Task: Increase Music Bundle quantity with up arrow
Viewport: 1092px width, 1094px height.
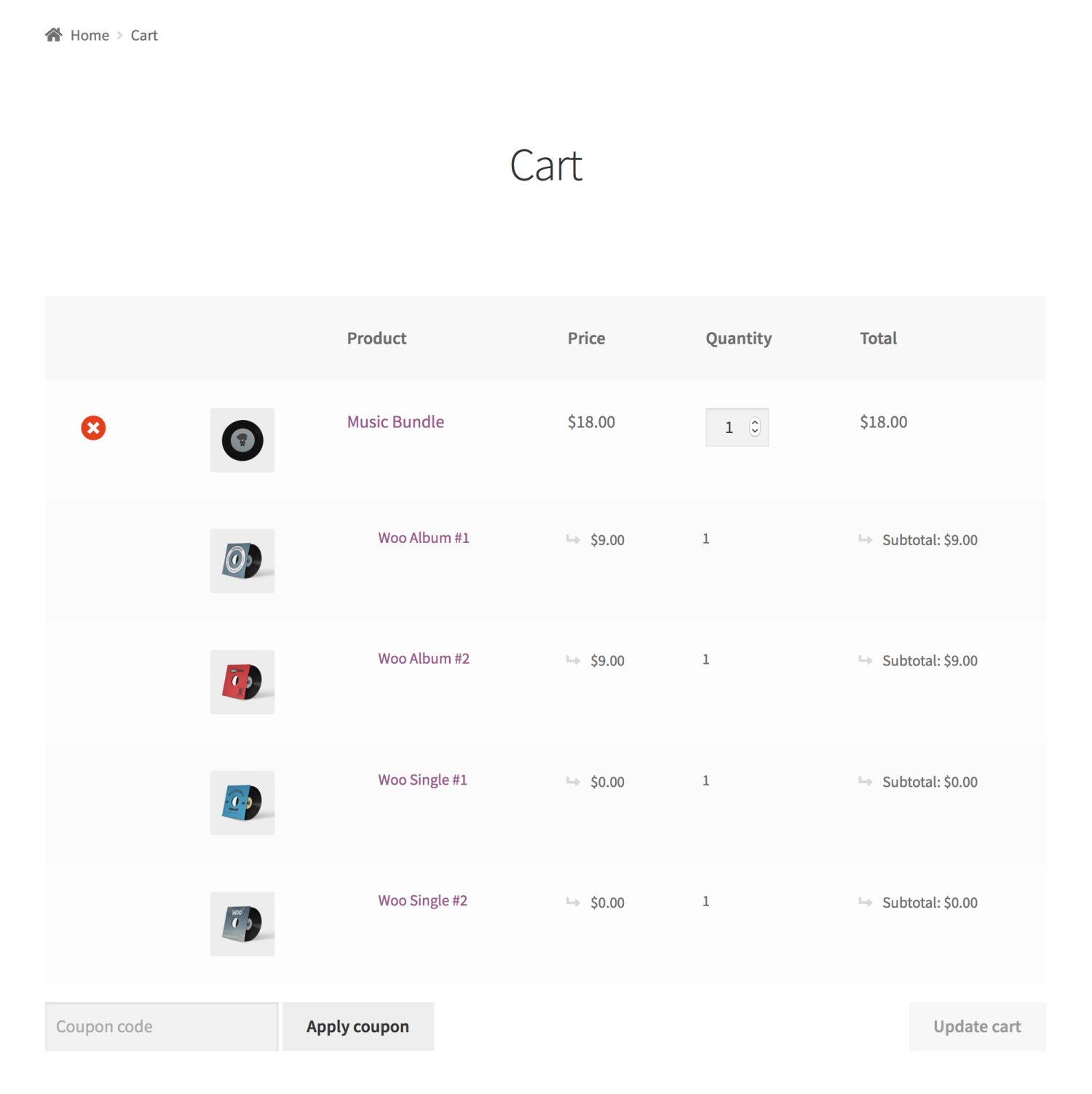Action: pos(754,423)
